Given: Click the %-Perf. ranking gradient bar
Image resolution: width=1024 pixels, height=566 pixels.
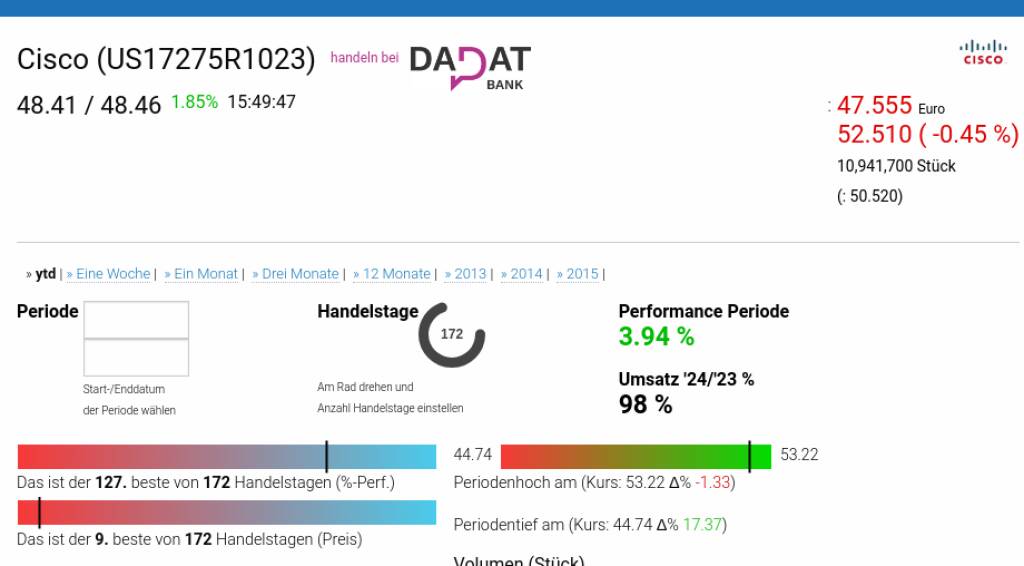Looking at the screenshot, I should pos(227,457).
